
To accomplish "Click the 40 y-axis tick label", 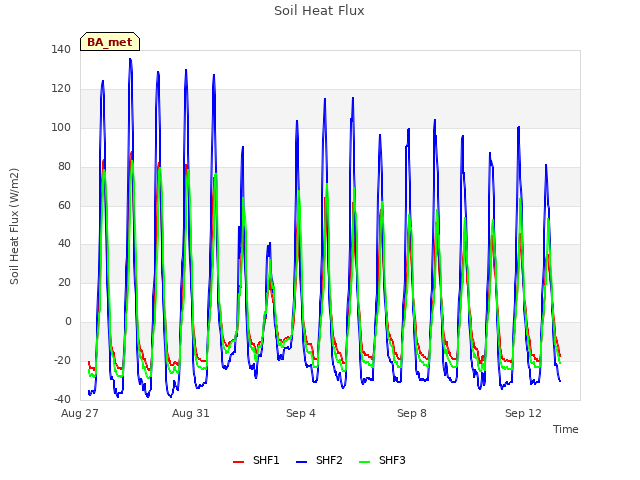I will (64, 244).
